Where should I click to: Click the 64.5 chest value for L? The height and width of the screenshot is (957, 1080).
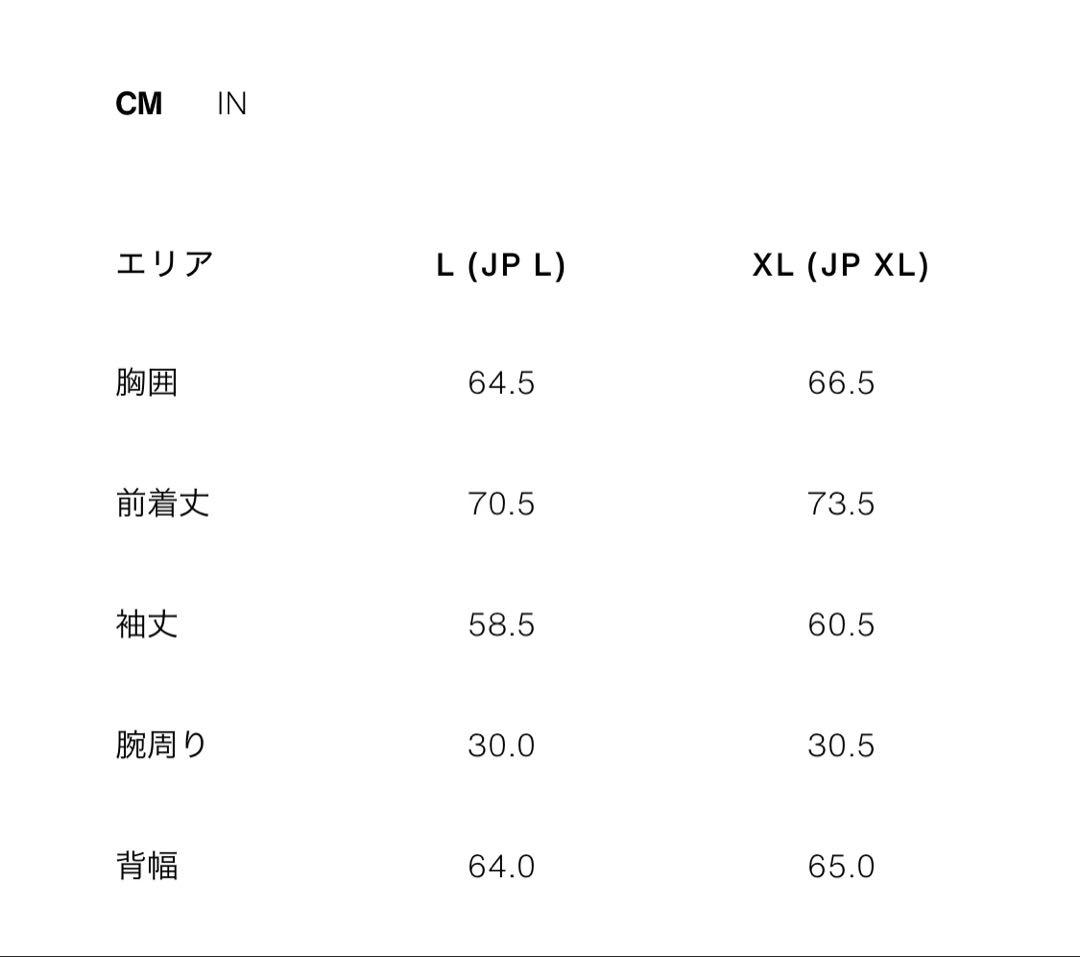501,383
